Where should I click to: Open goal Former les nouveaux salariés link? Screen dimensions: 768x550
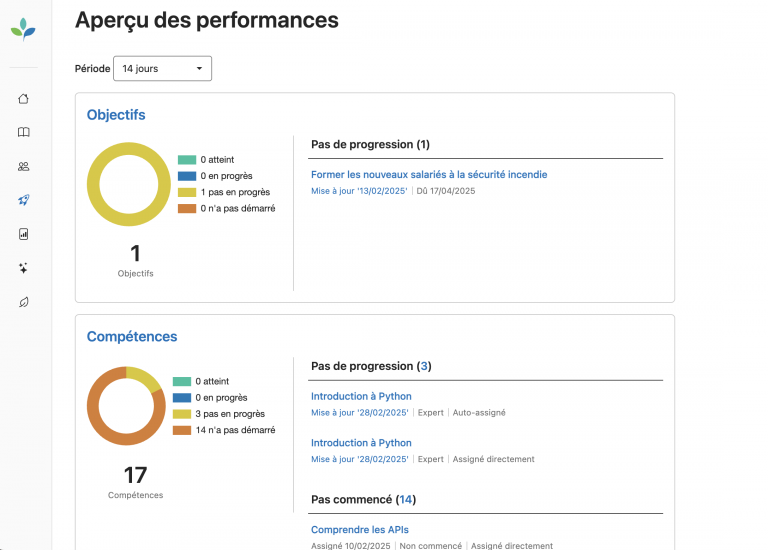click(x=429, y=174)
